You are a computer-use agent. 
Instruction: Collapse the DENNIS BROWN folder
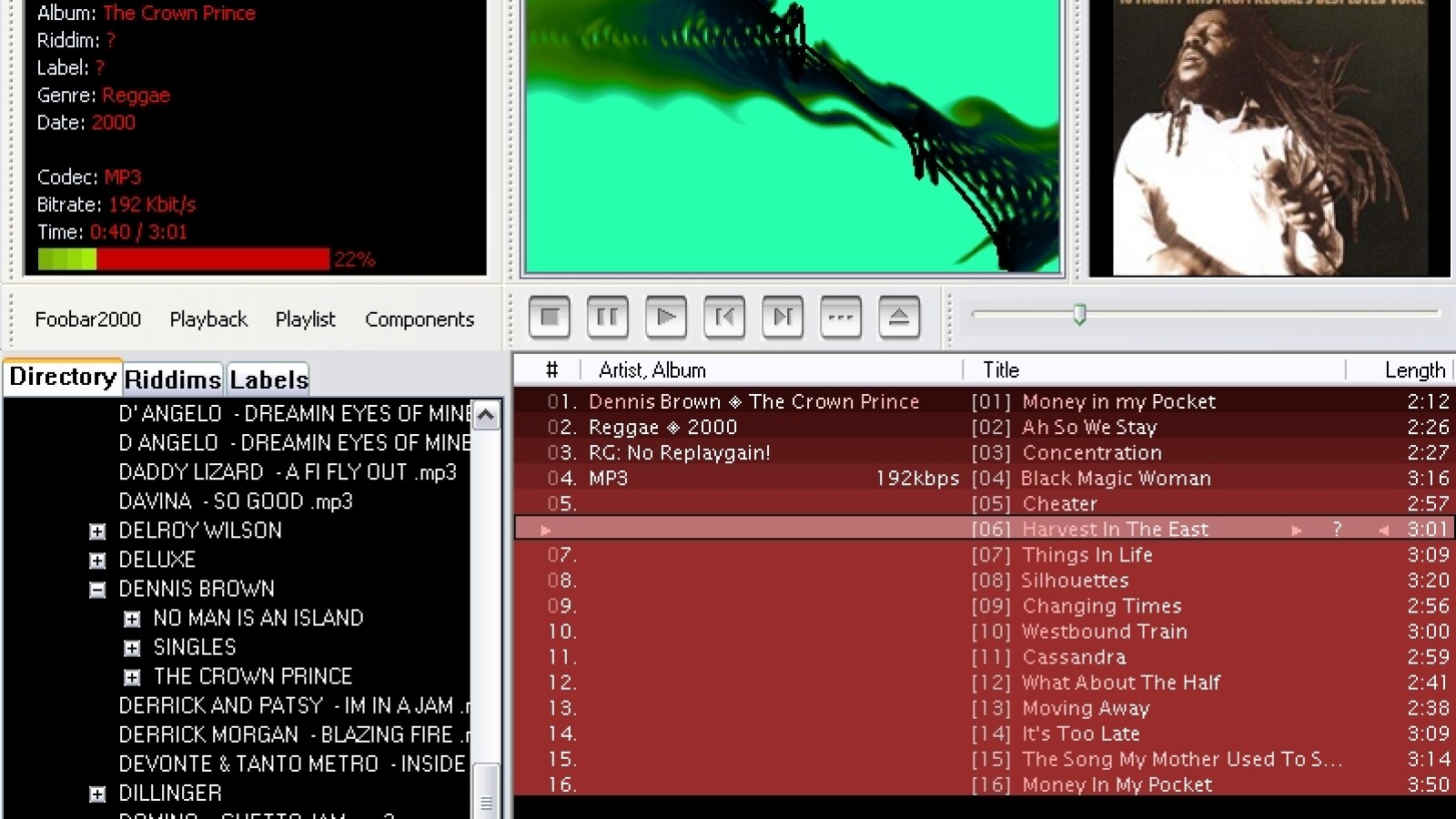pos(97,590)
